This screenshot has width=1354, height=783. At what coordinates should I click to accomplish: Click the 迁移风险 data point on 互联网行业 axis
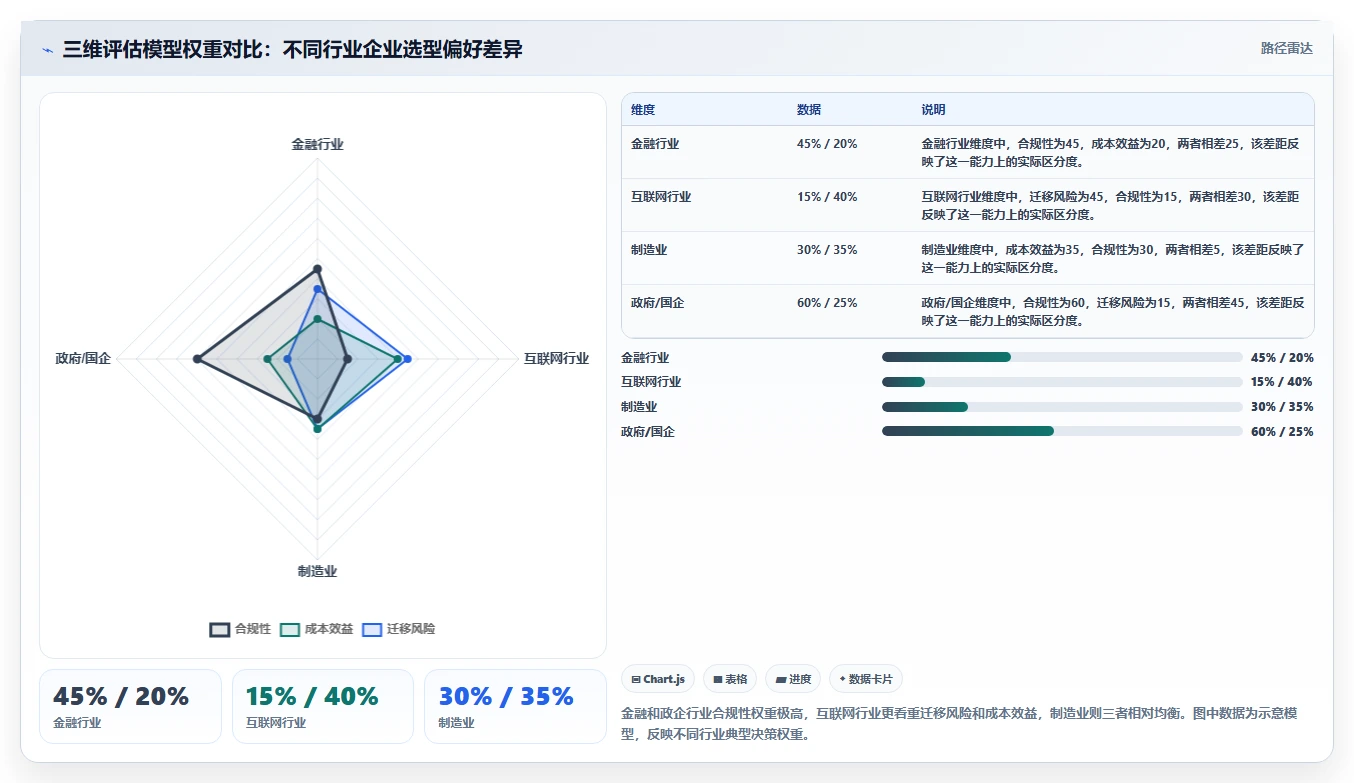(x=407, y=358)
